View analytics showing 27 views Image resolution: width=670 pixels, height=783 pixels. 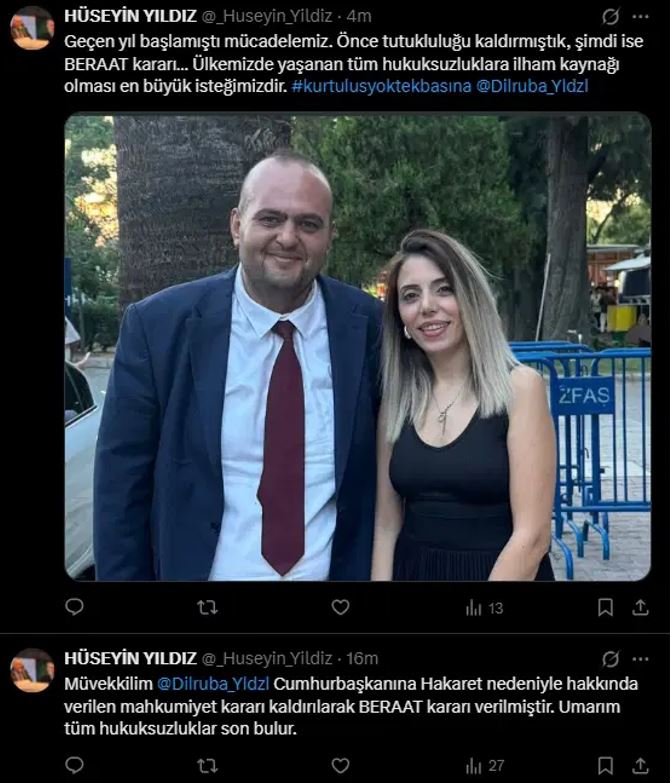click(484, 766)
